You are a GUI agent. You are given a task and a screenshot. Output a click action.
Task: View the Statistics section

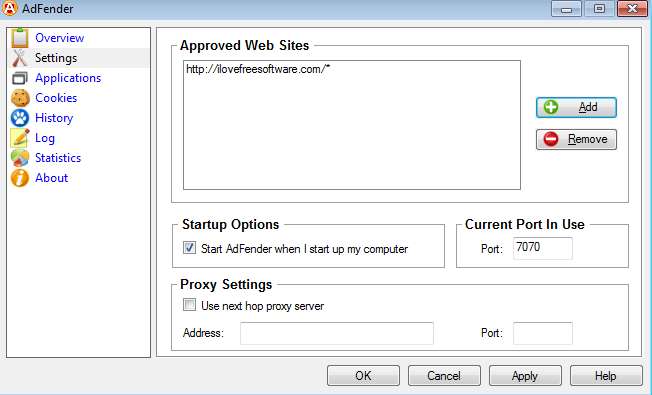(x=58, y=158)
